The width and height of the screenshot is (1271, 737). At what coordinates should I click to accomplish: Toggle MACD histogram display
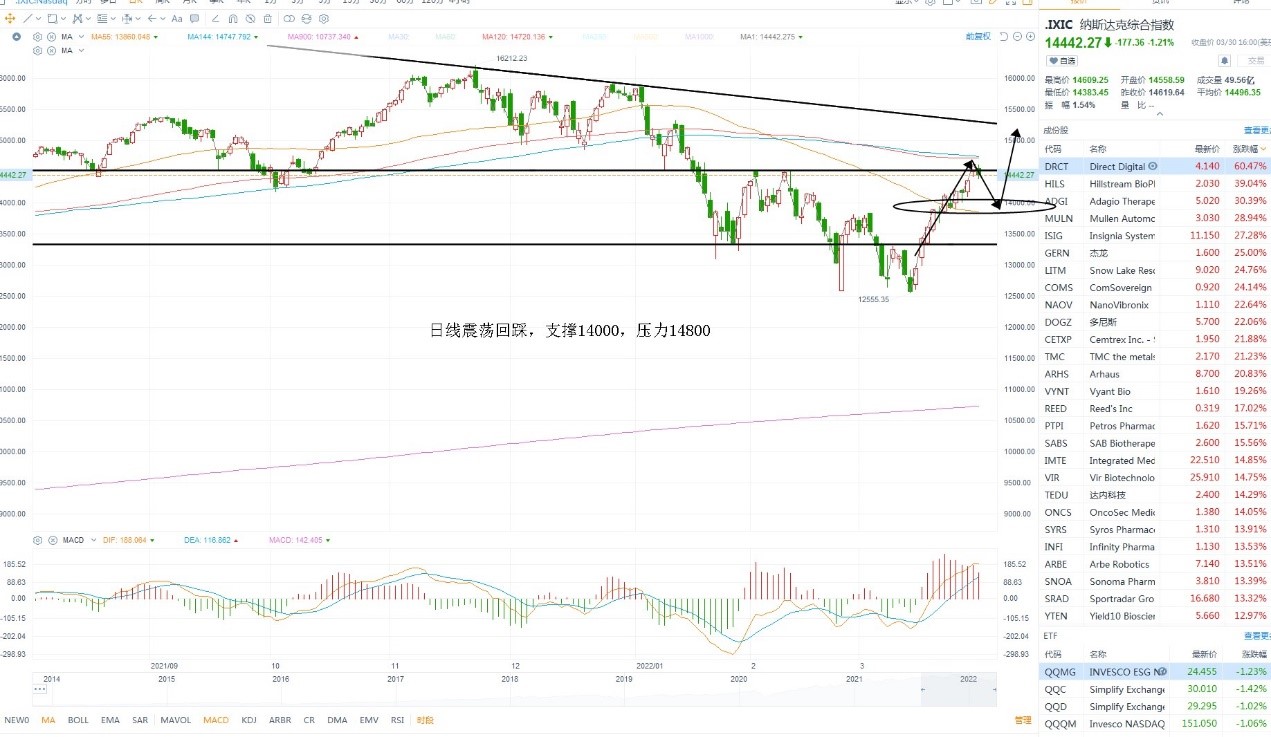click(299, 540)
